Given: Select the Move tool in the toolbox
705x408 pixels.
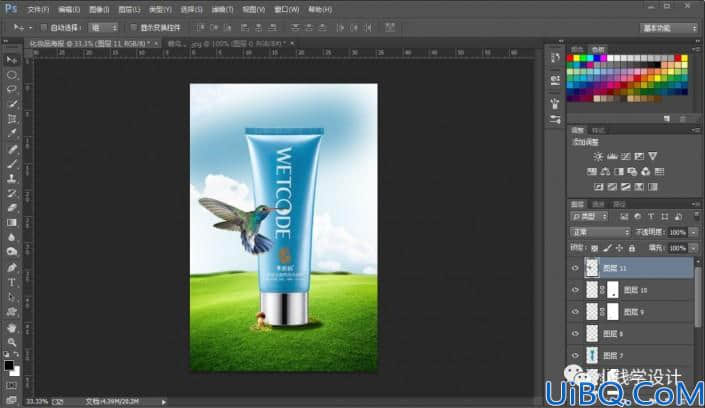Looking at the screenshot, I should click(x=12, y=60).
